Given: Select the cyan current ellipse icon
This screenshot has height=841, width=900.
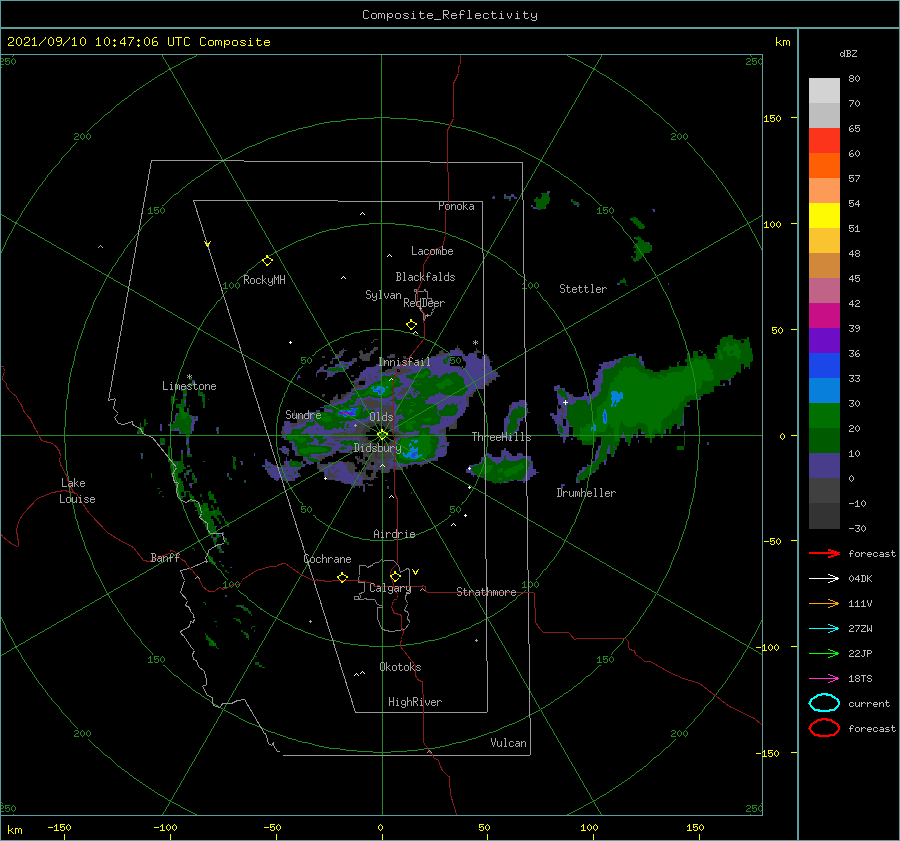Looking at the screenshot, I should 824,703.
